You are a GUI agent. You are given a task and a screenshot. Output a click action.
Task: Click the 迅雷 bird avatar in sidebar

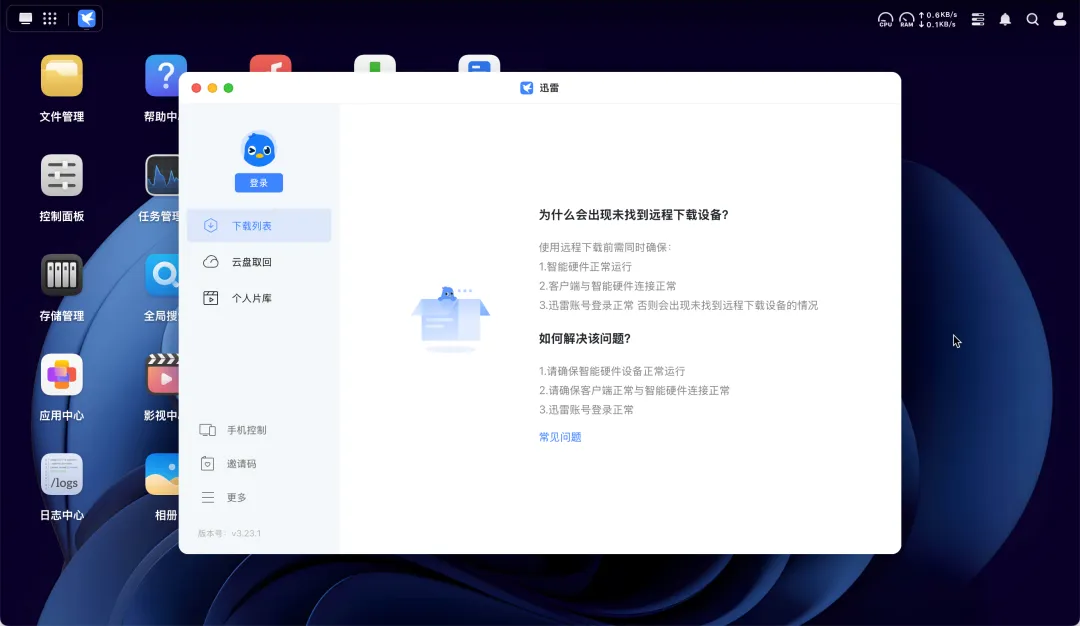pyautogui.click(x=259, y=149)
